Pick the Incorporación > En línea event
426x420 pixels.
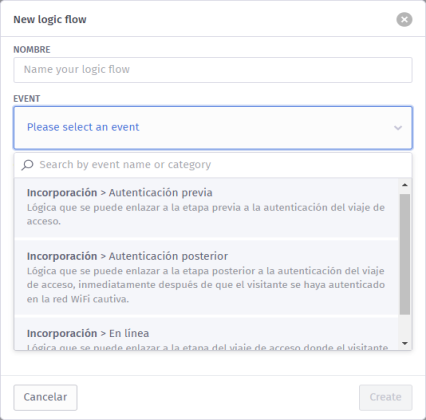coord(206,333)
